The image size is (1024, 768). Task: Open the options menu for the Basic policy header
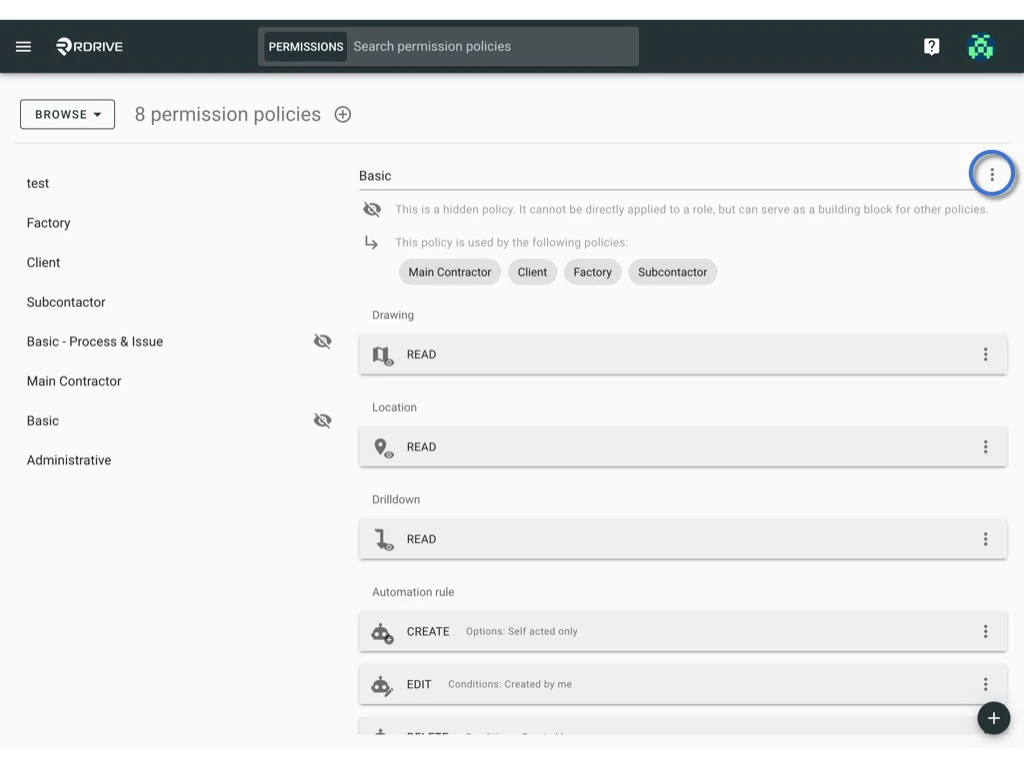click(991, 173)
